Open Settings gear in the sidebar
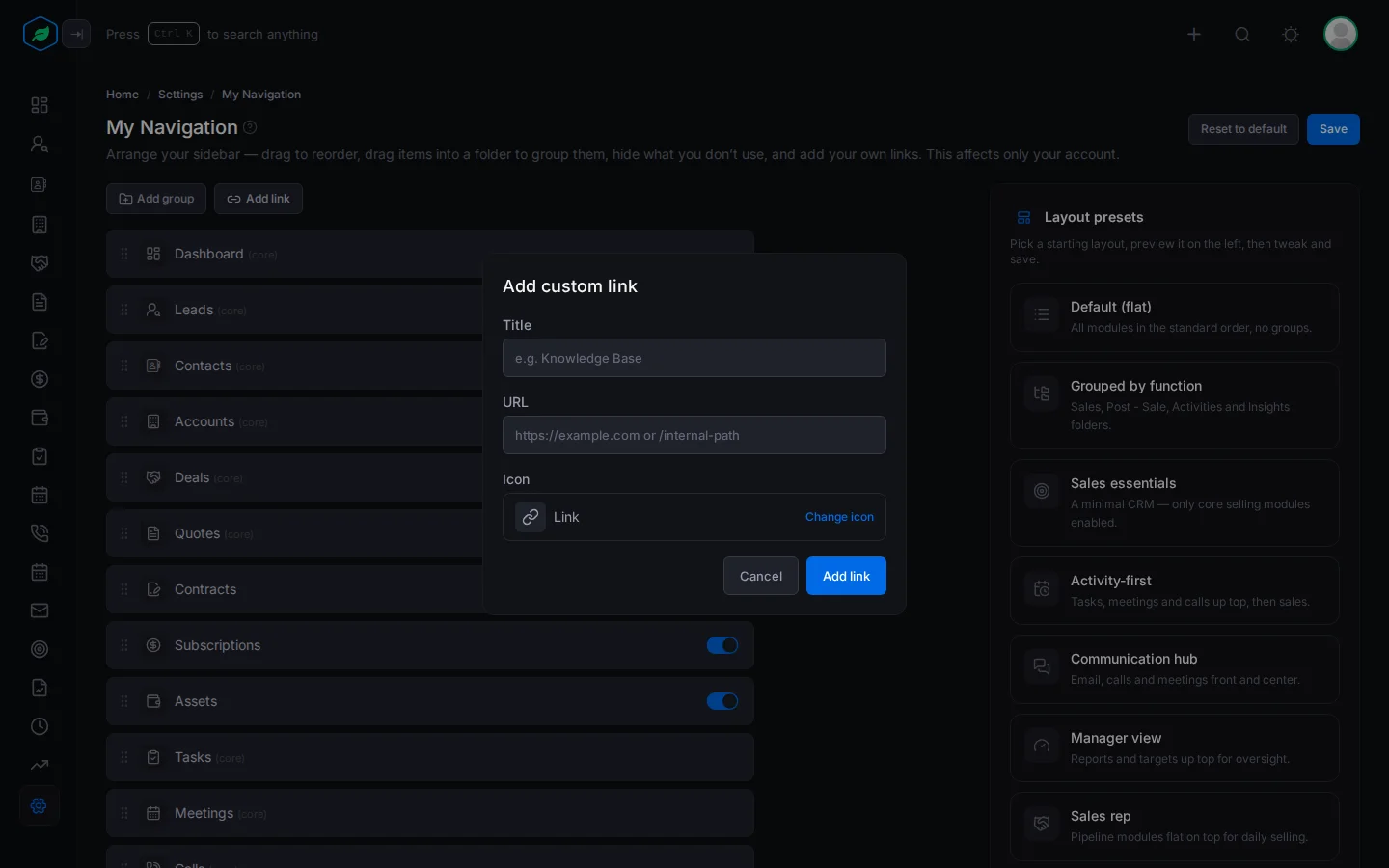1389x868 pixels. pyautogui.click(x=40, y=805)
